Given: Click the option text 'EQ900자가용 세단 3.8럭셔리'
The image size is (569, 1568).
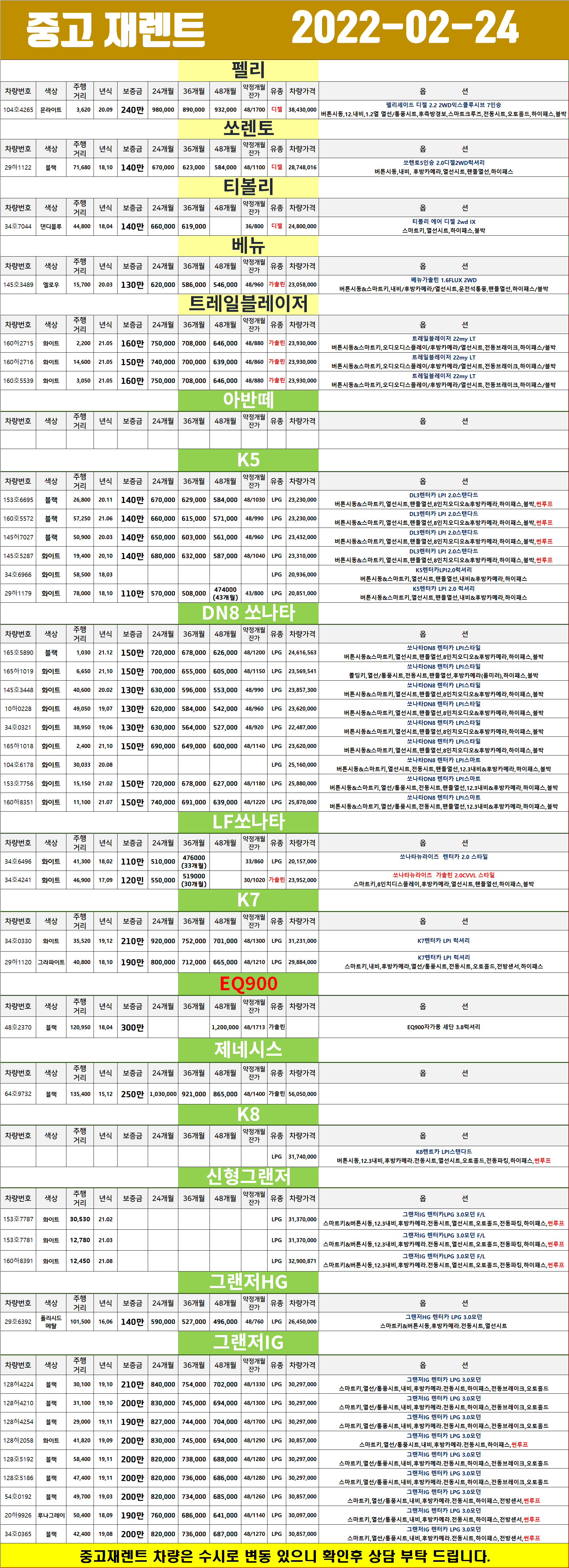Looking at the screenshot, I should pyautogui.click(x=444, y=1027).
